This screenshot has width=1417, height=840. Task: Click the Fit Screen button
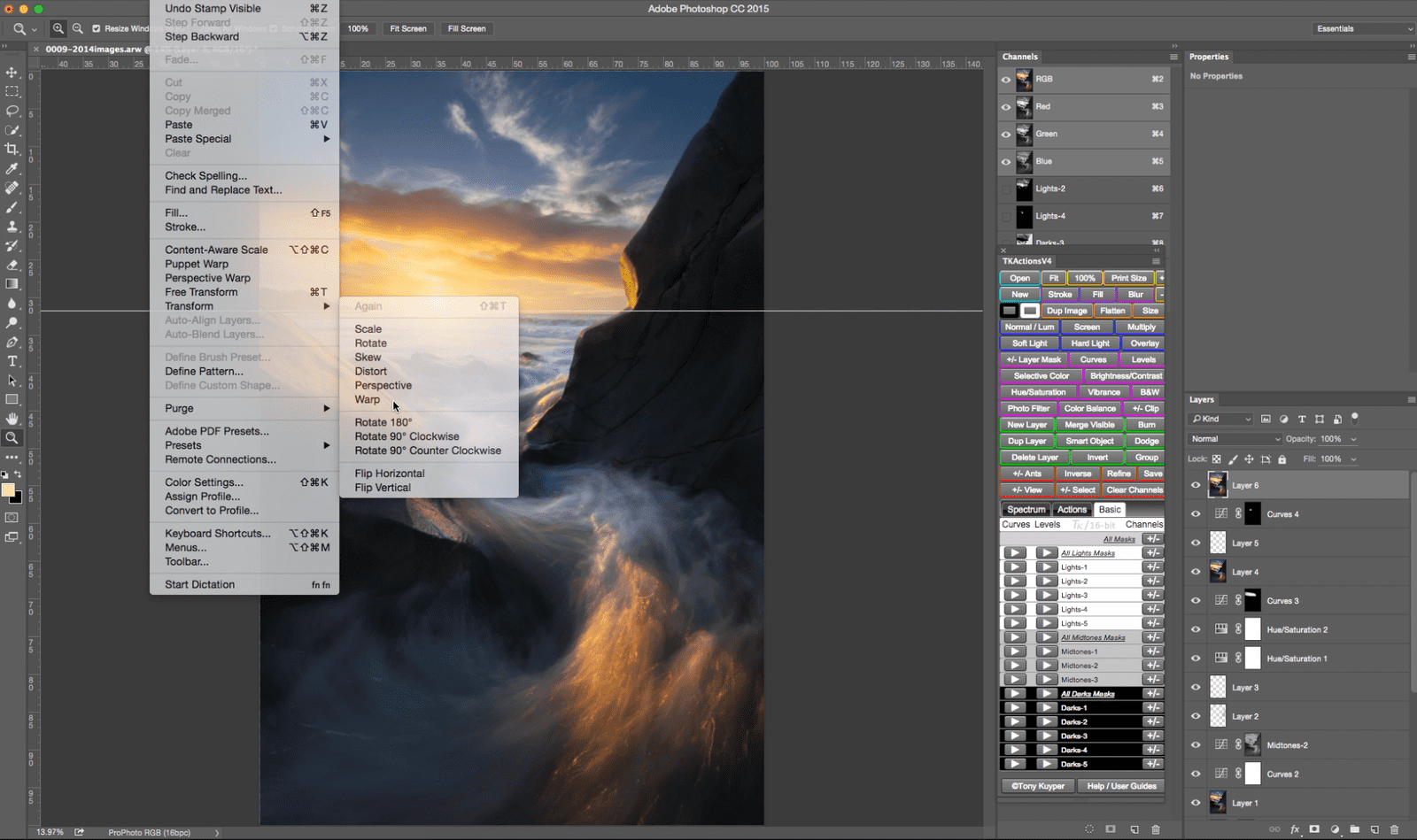click(408, 28)
